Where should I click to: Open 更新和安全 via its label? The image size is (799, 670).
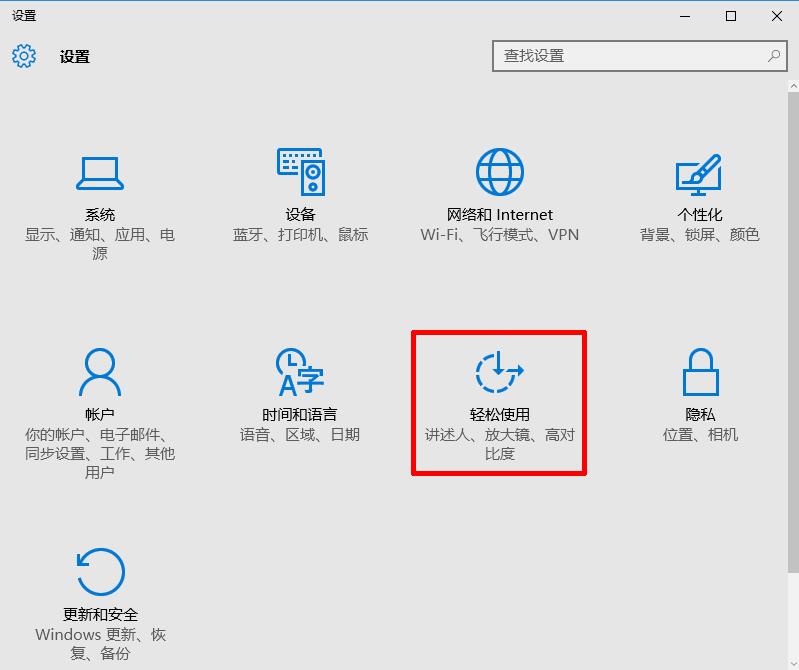coord(100,615)
